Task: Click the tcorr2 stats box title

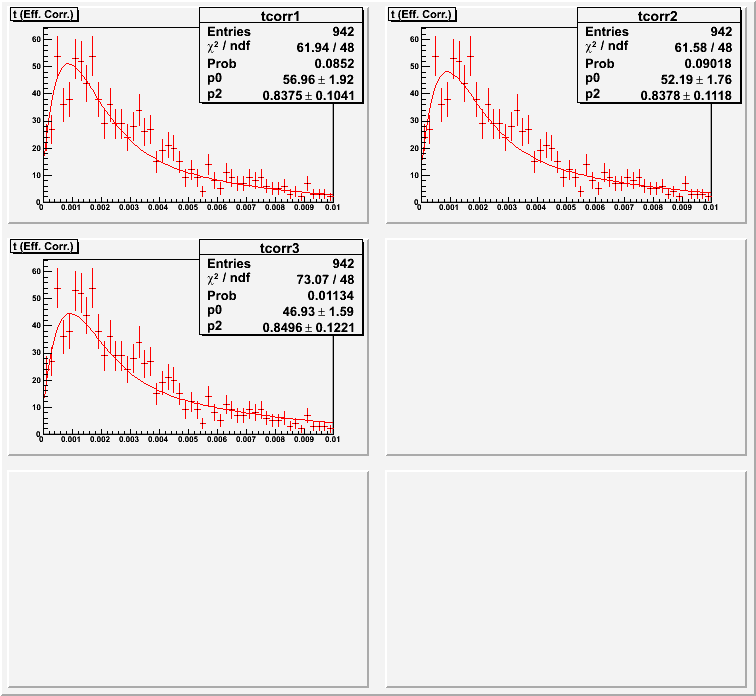Action: click(x=659, y=16)
